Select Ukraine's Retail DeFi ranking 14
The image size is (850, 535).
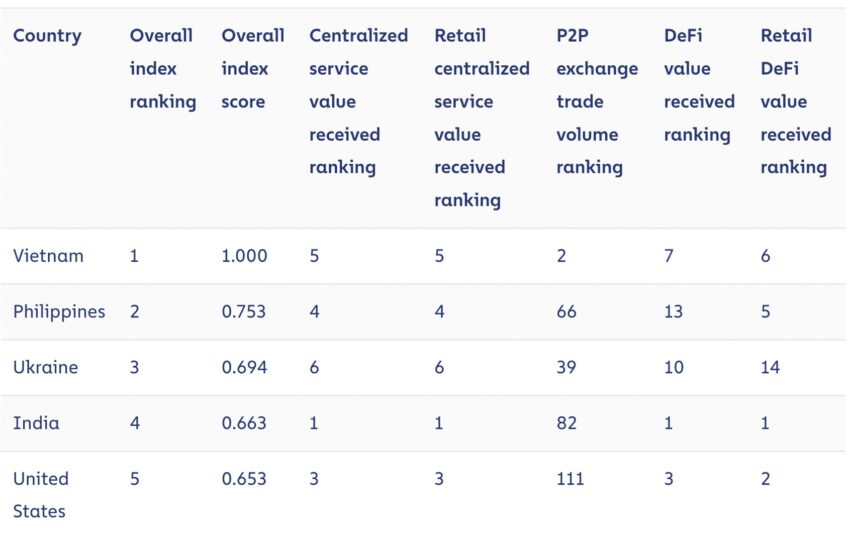[x=770, y=368]
